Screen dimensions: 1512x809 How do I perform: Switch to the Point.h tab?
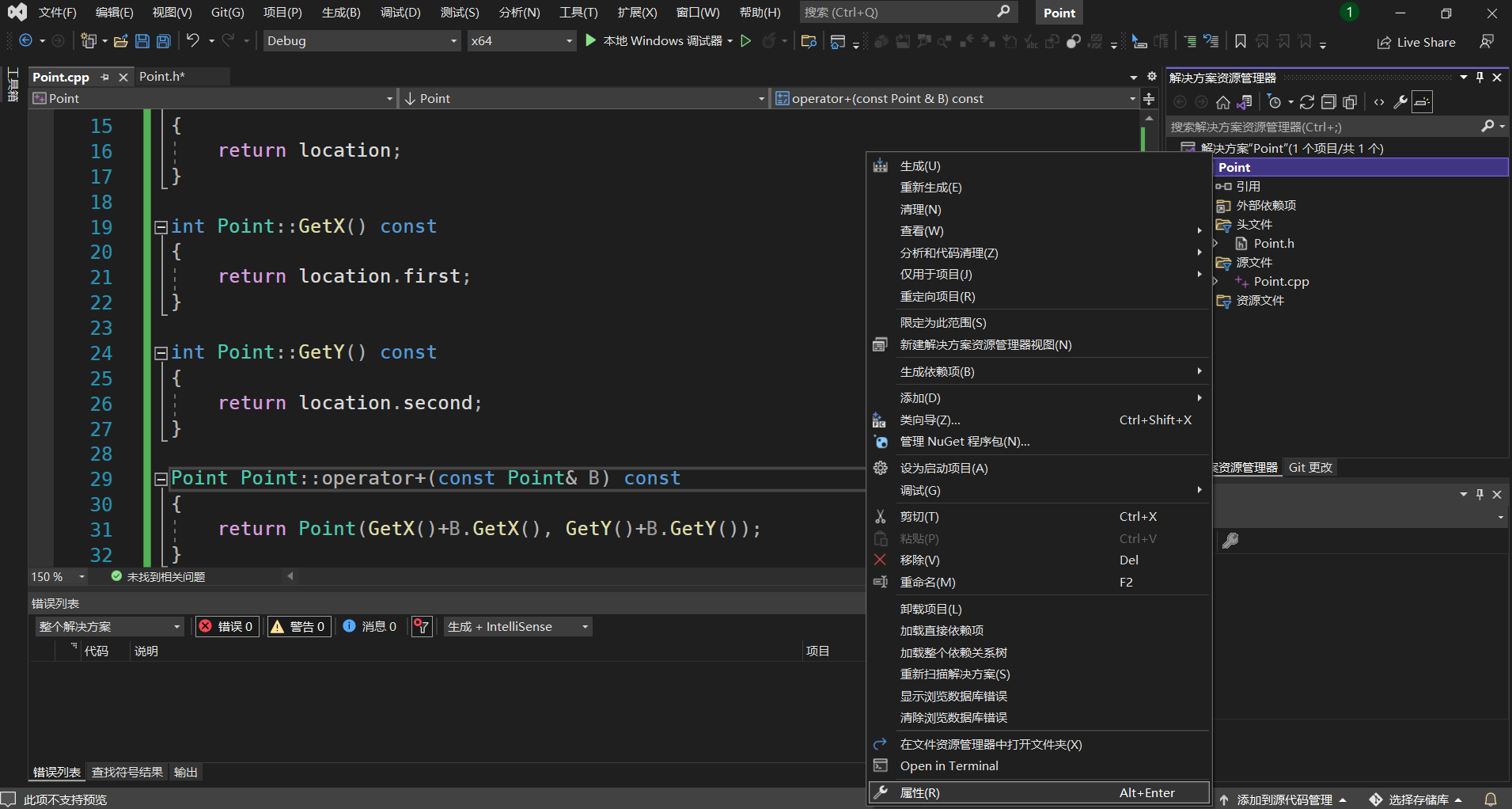point(161,76)
